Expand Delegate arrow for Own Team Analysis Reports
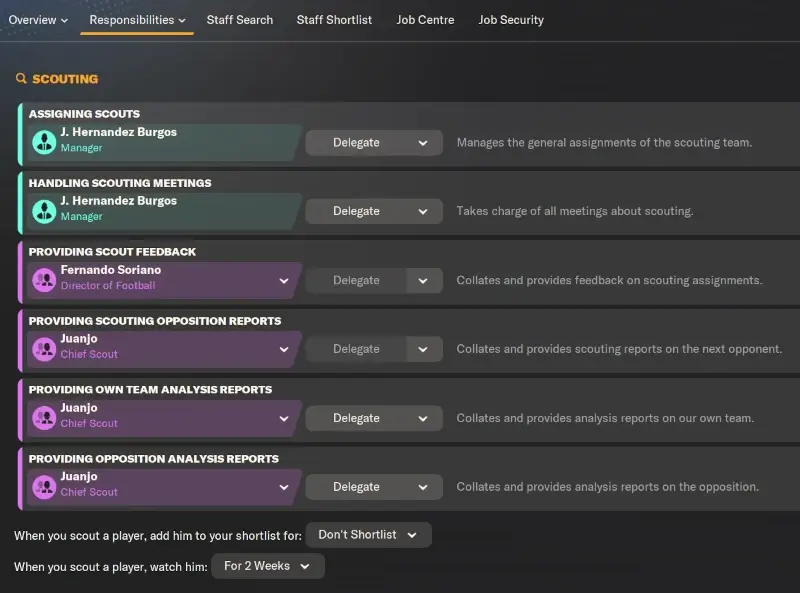Image resolution: width=800 pixels, height=593 pixels. pos(423,418)
